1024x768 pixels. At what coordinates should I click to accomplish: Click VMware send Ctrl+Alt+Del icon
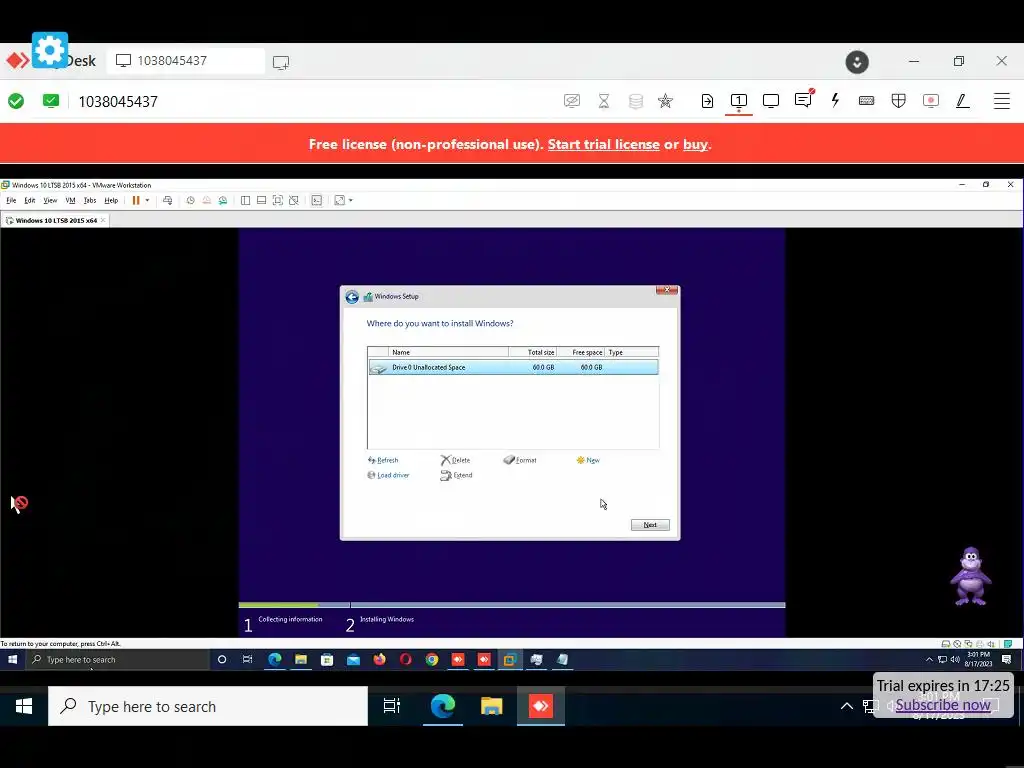[x=168, y=200]
